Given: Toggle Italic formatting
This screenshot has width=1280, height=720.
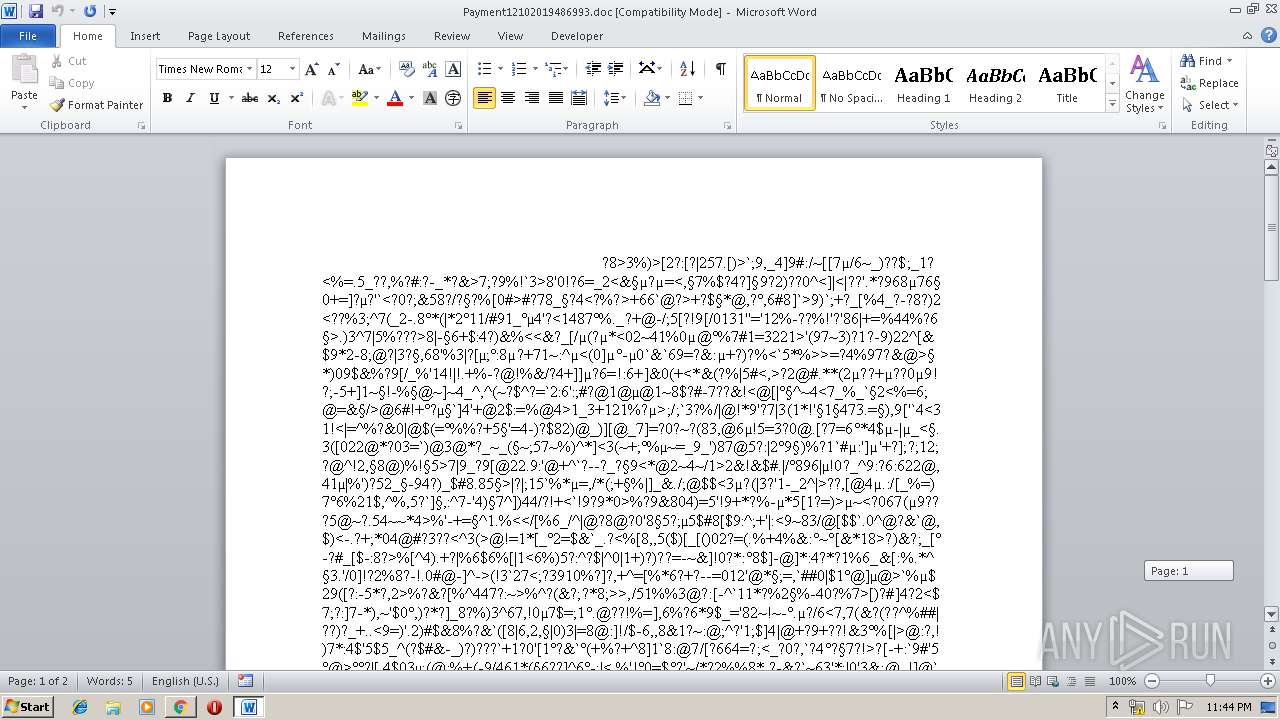Looking at the screenshot, I should click(x=190, y=98).
